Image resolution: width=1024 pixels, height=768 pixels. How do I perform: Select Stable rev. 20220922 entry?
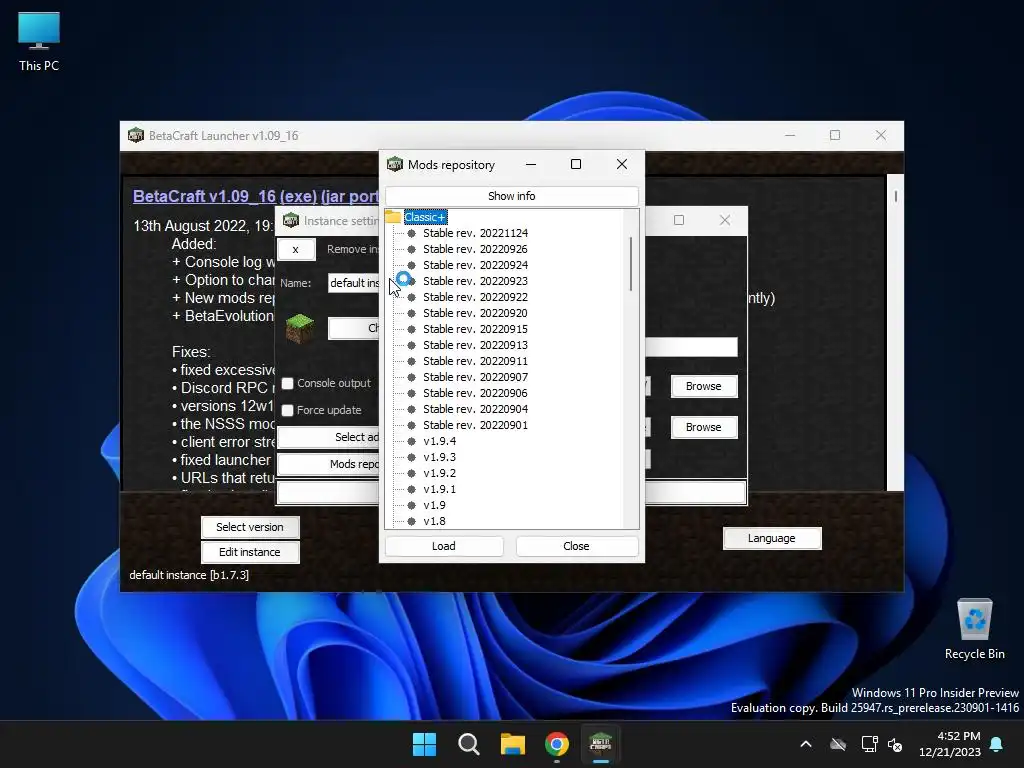475,297
